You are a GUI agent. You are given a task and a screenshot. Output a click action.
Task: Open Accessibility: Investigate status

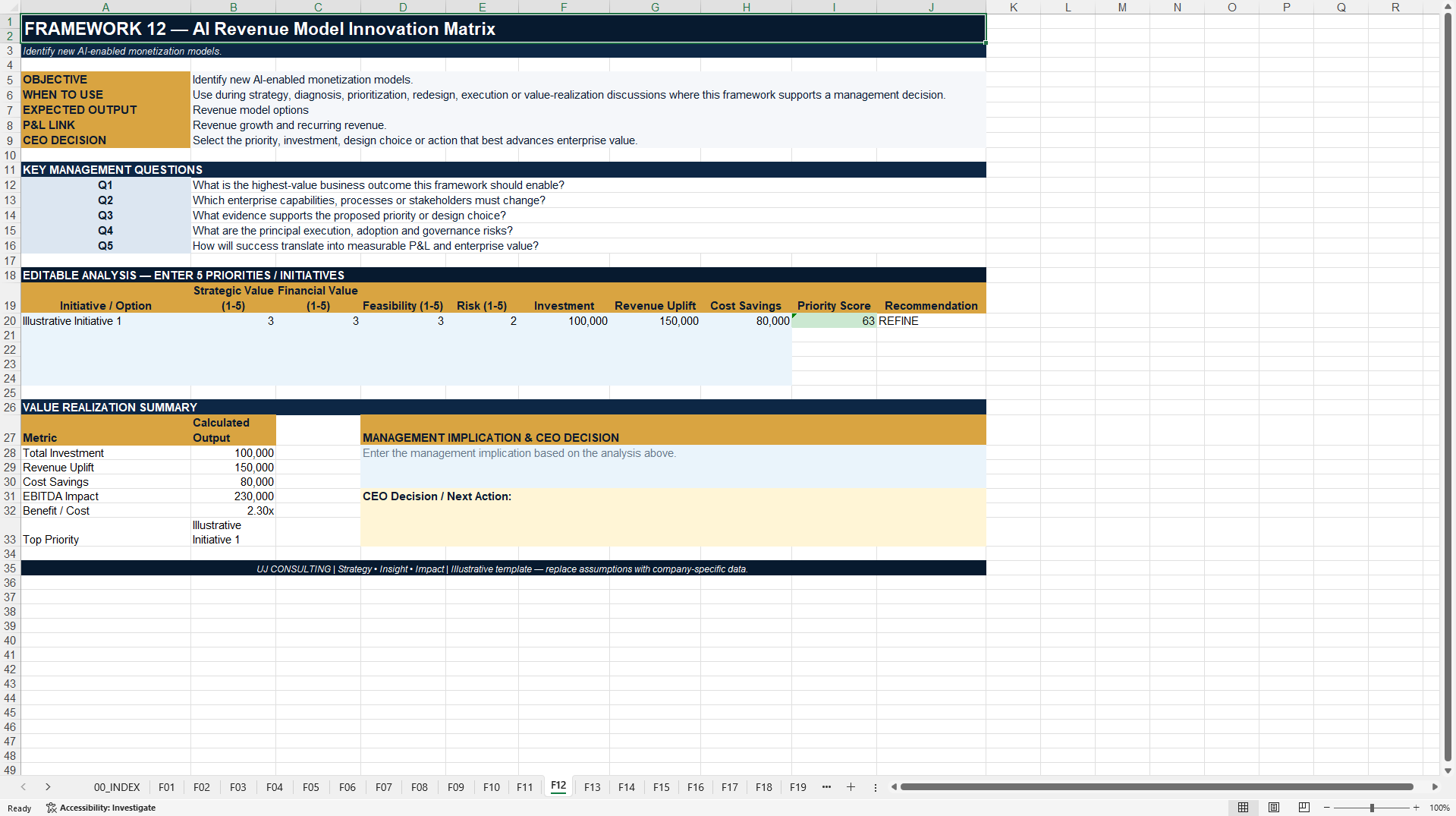(101, 808)
